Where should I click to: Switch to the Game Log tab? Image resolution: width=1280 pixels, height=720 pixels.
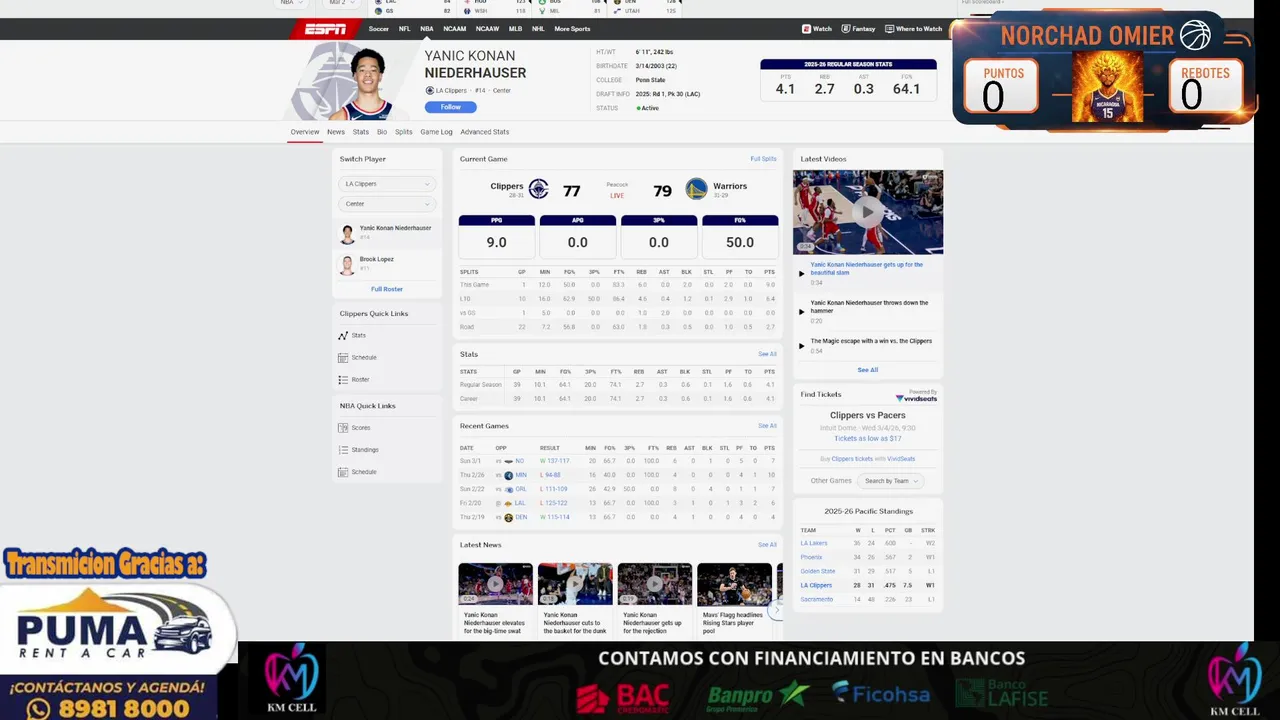436,132
